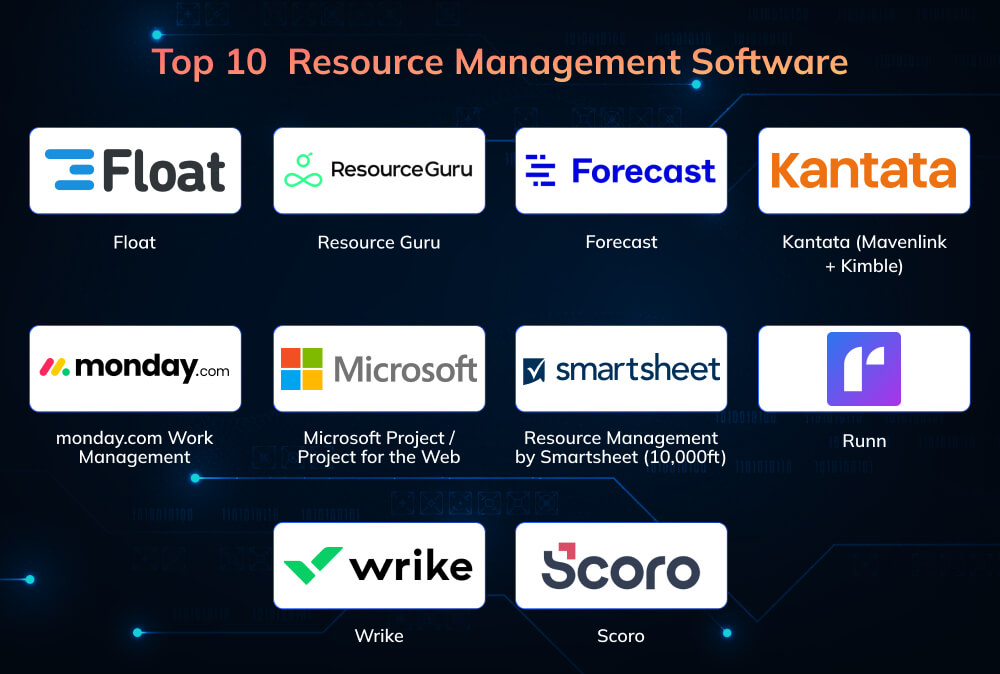Click the 'Forecast' label under logo
The height and width of the screenshot is (674, 1000).
(621, 242)
